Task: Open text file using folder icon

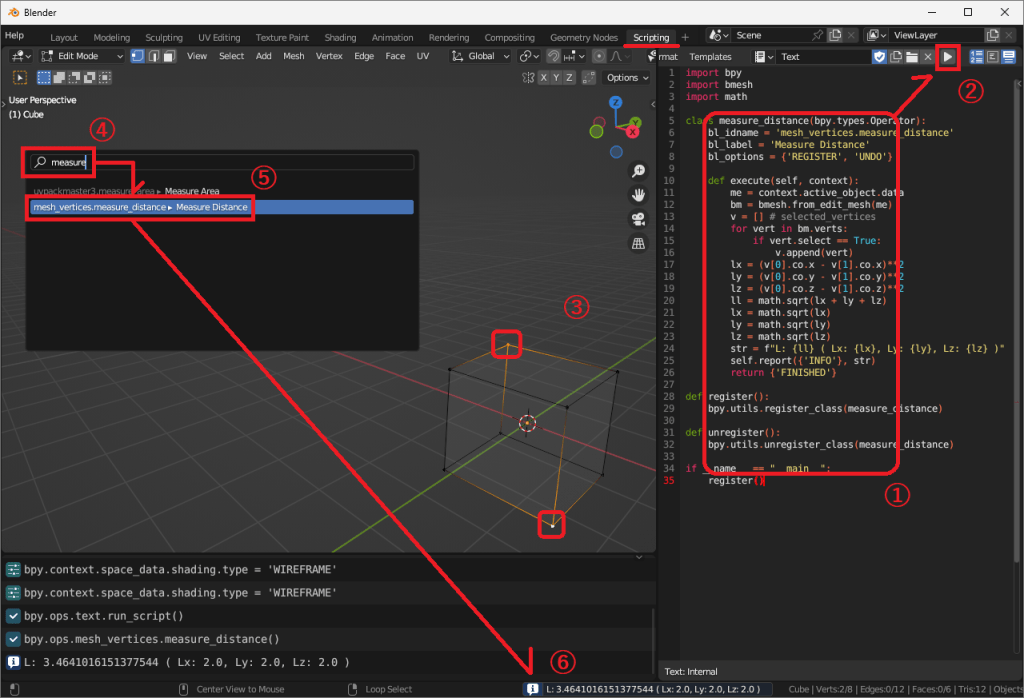Action: 911,57
